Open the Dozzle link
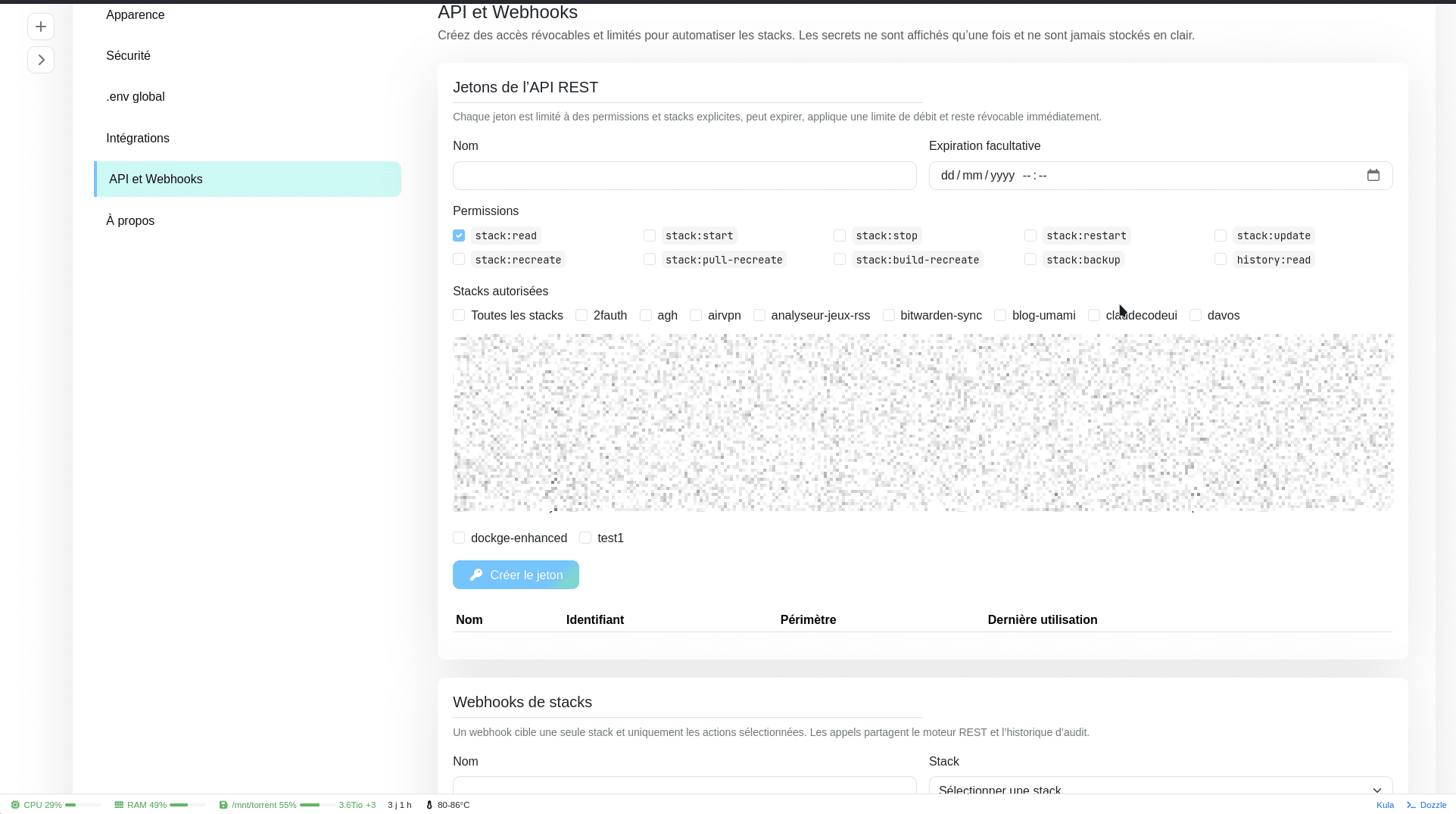The width and height of the screenshot is (1456, 814). pos(1433,805)
